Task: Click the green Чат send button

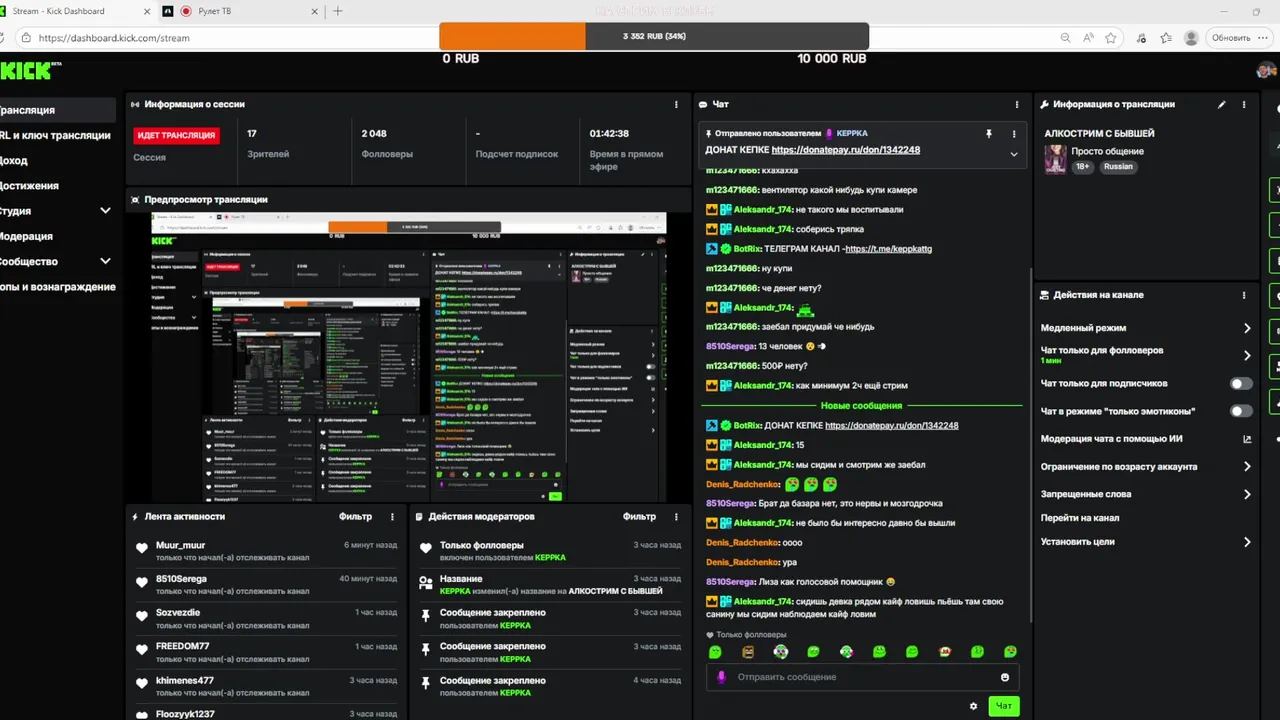Action: (x=1004, y=706)
